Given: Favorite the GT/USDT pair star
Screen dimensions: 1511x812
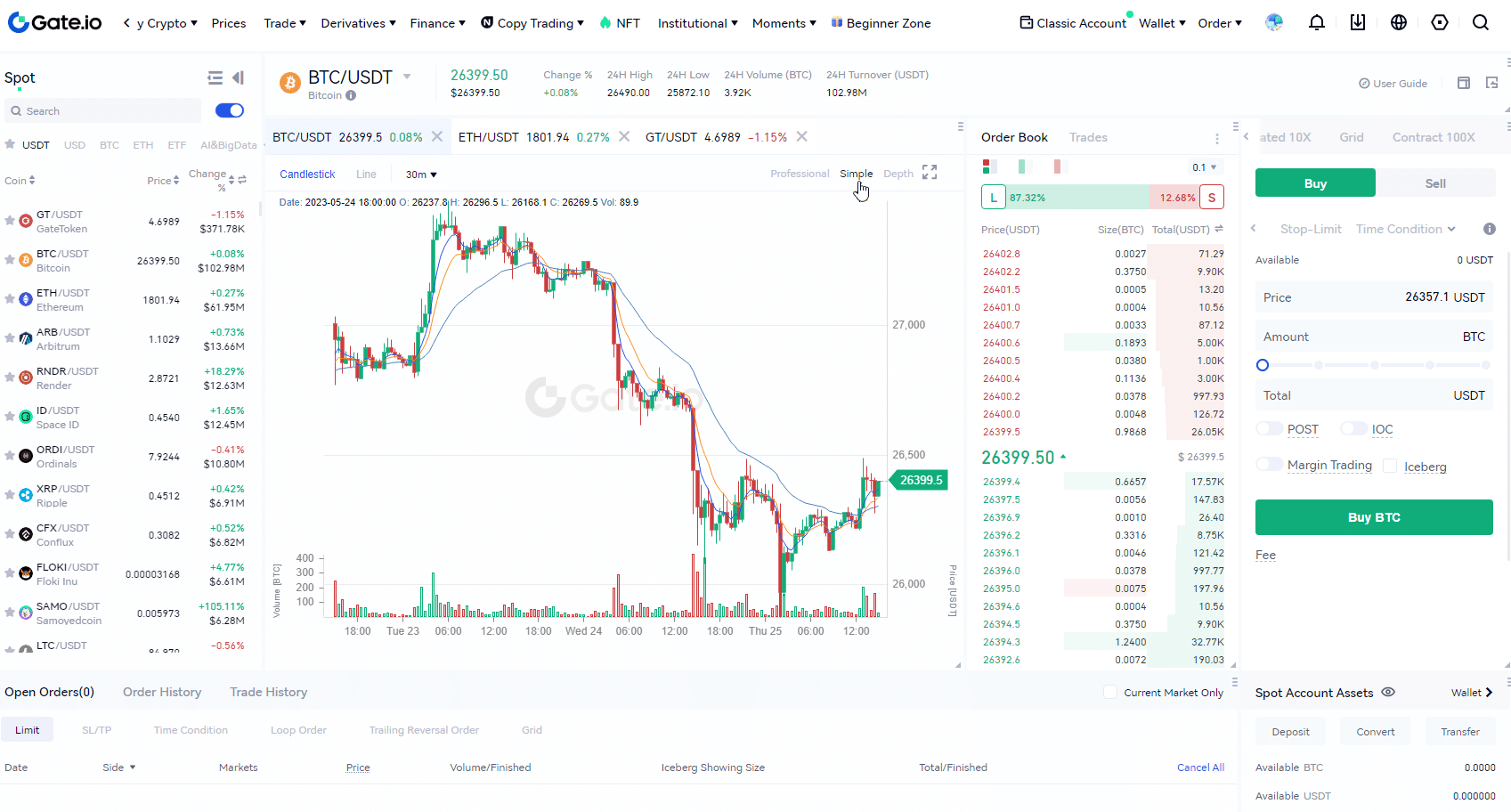Looking at the screenshot, I should [10, 221].
